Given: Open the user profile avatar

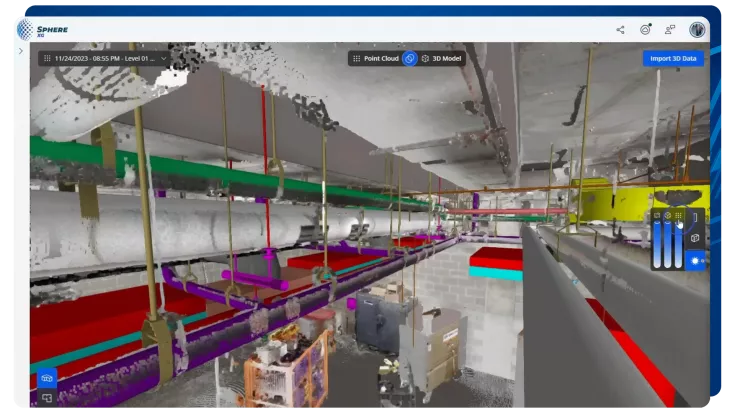Looking at the screenshot, I should click(x=697, y=30).
